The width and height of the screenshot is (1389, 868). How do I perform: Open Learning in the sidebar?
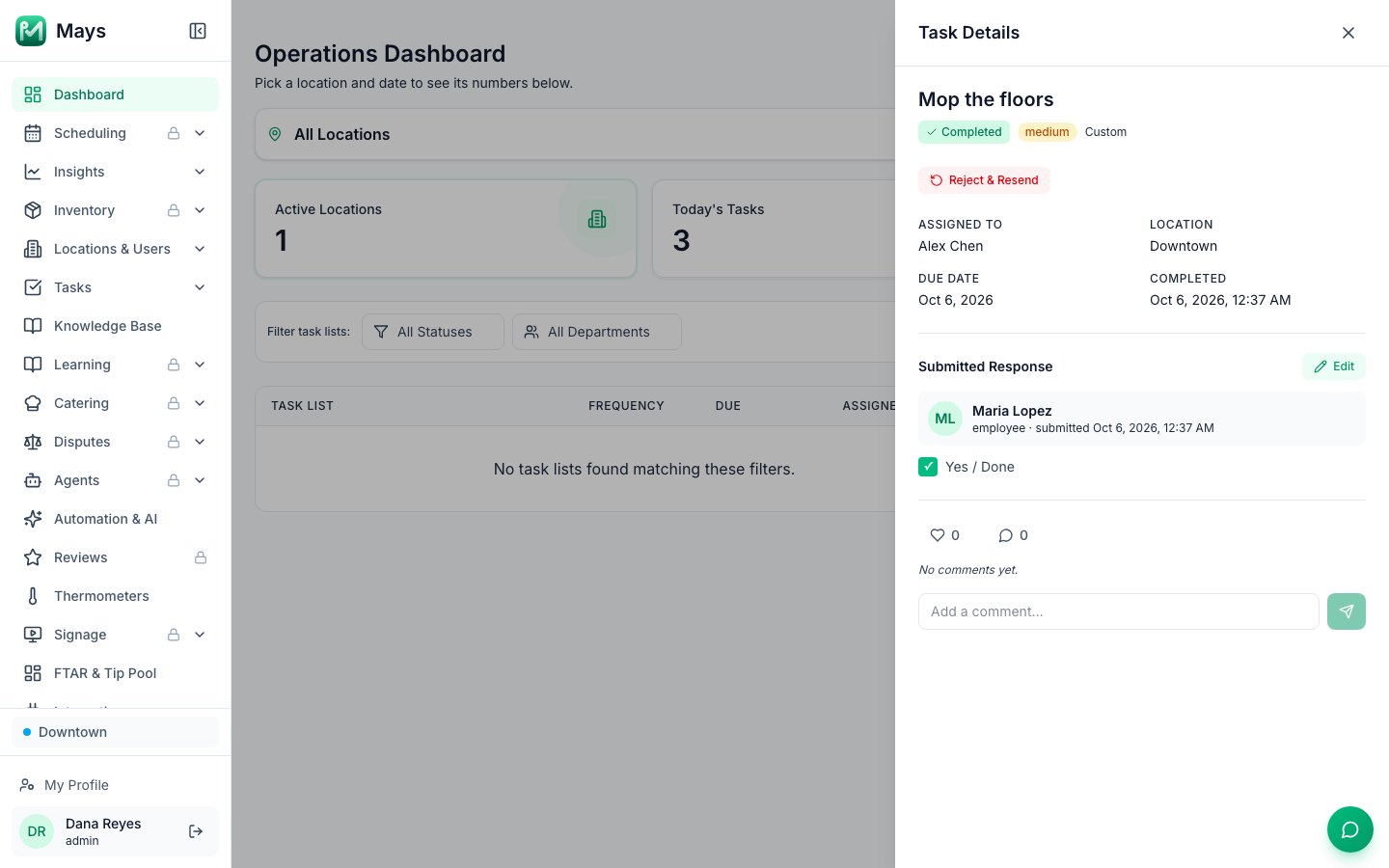(x=116, y=365)
